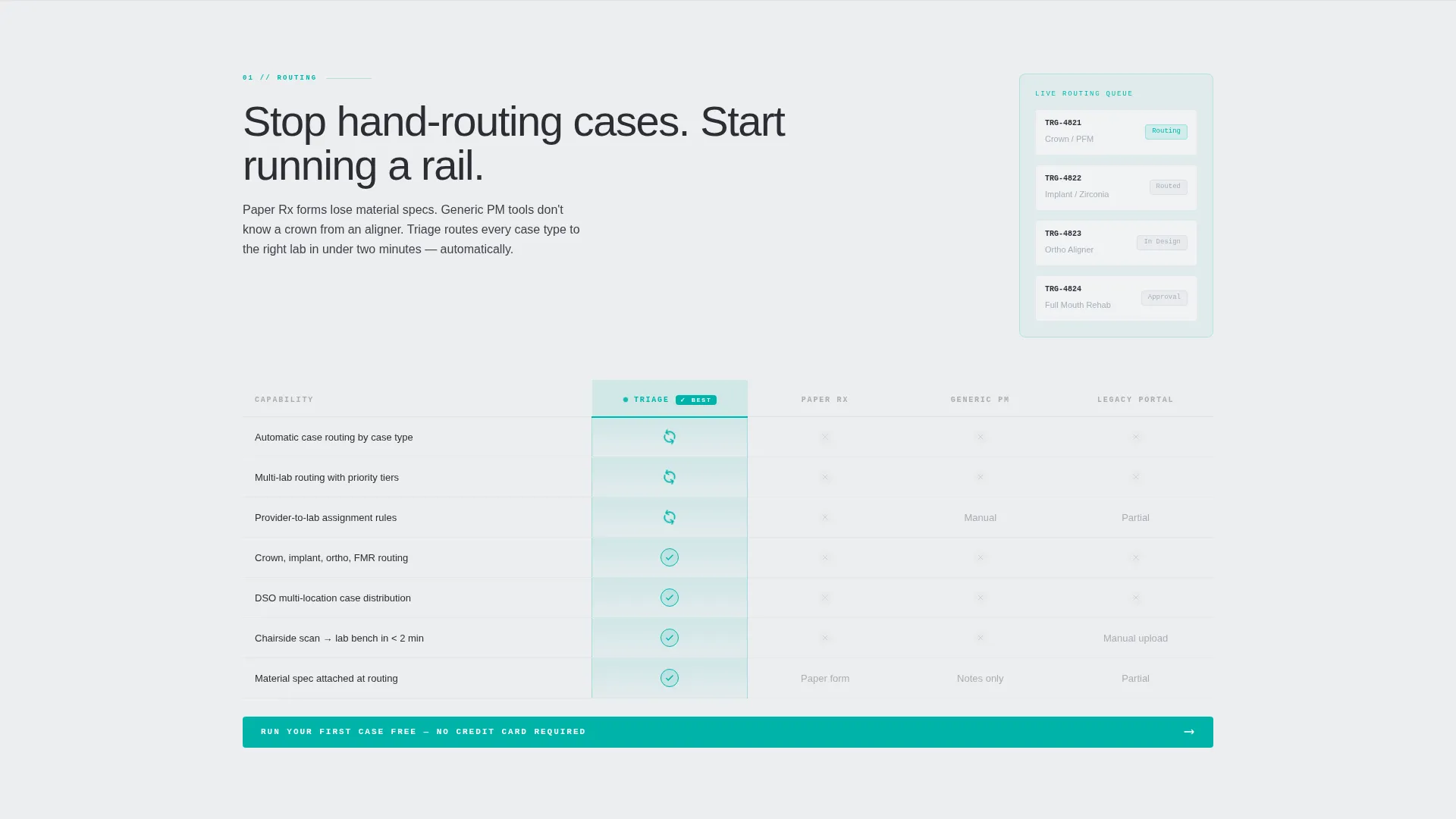Select the Paper Rx column header
This screenshot has width=1456, height=819.
pyautogui.click(x=825, y=400)
